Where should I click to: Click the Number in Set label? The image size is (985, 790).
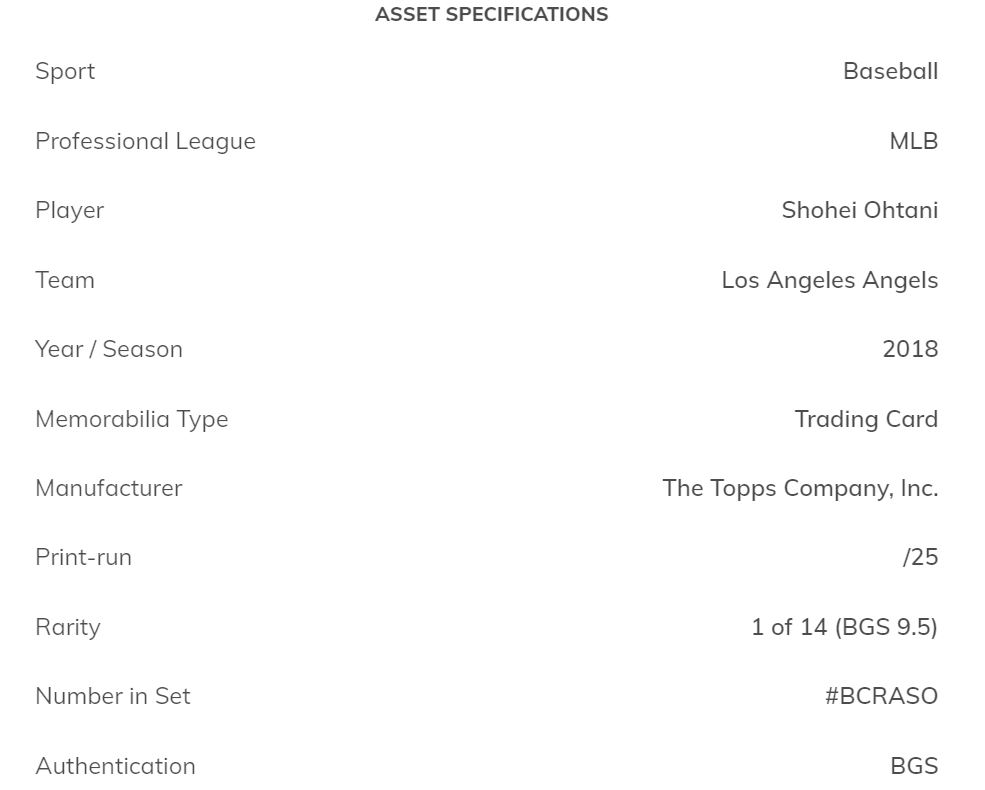(112, 696)
